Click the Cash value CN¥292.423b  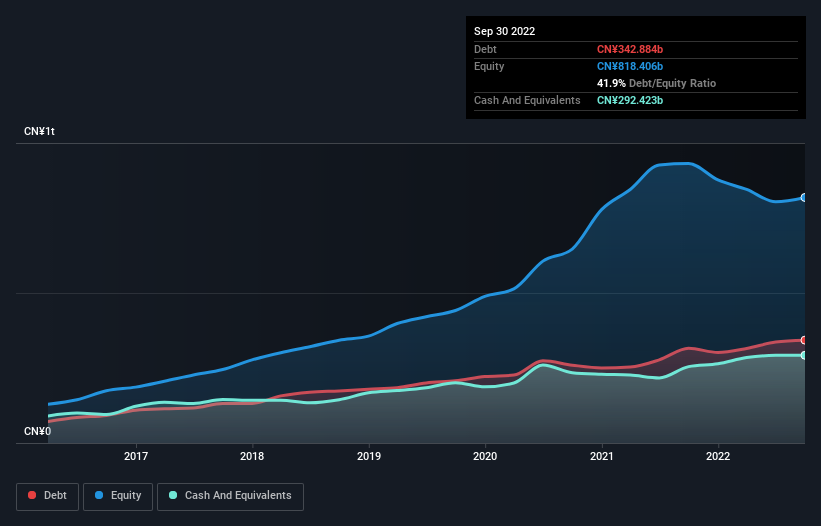[630, 100]
